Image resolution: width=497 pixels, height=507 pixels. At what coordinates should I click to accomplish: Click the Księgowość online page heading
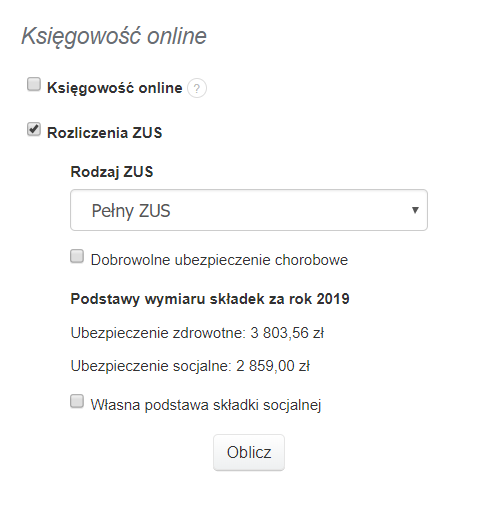tap(114, 36)
